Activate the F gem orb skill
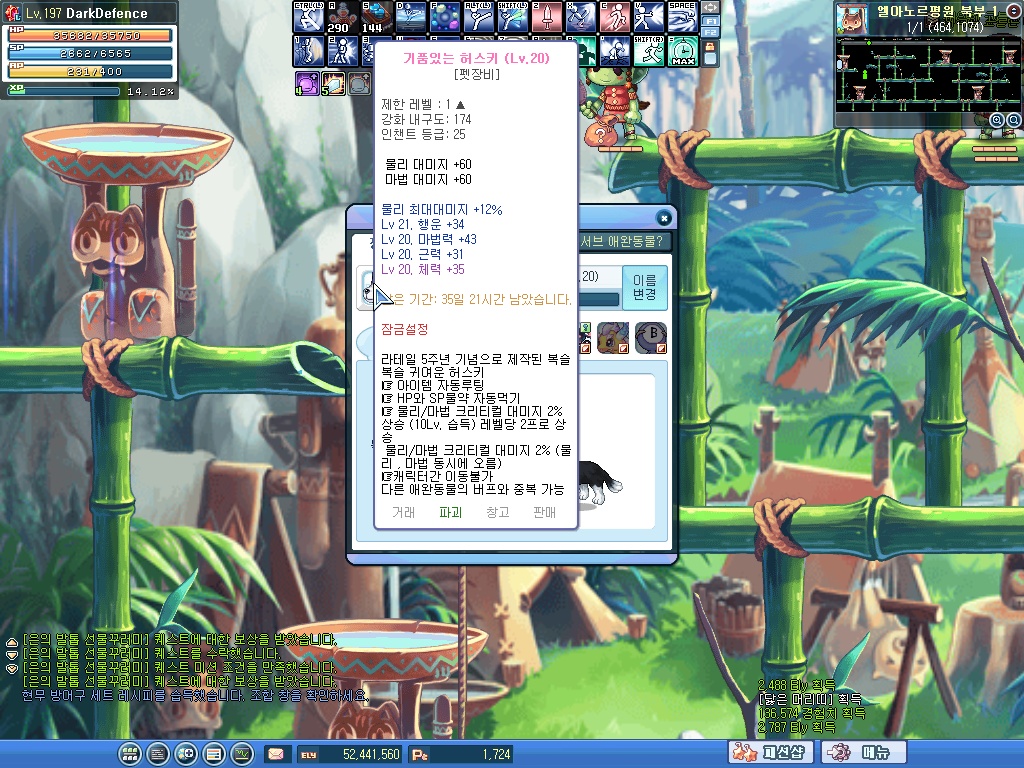 (444, 17)
